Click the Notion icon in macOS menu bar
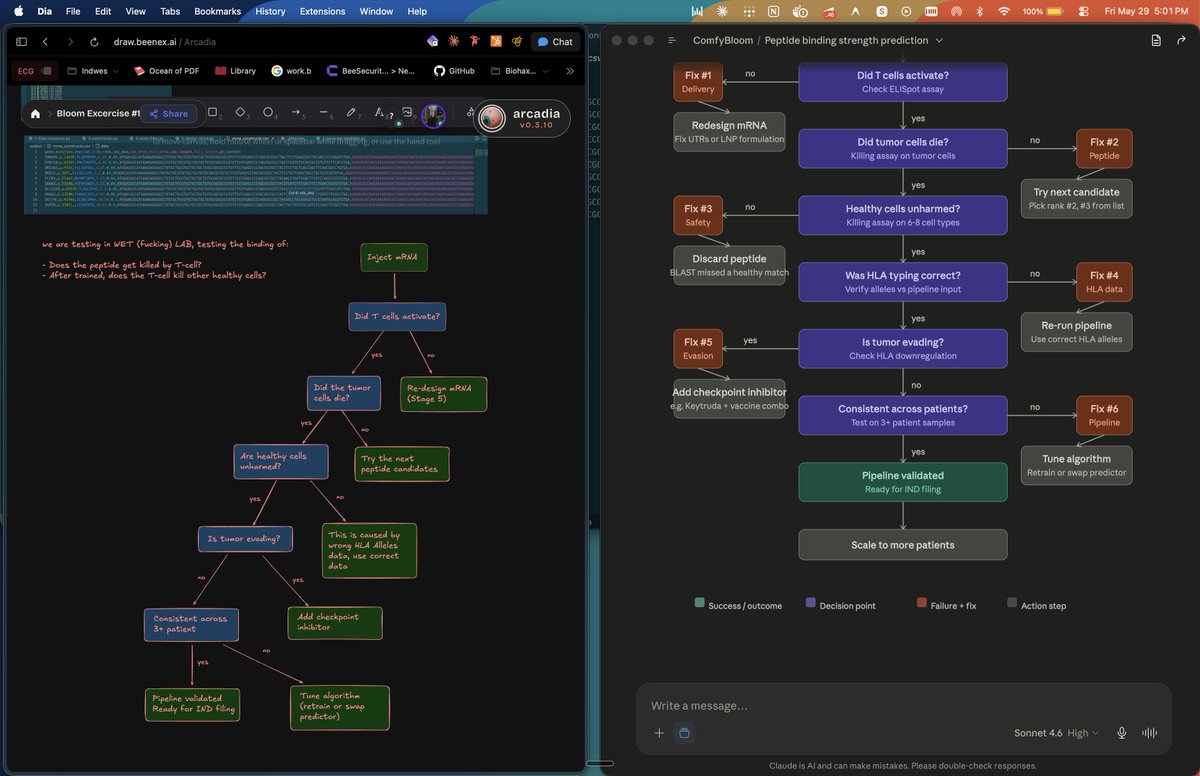This screenshot has width=1200, height=776. pos(773,11)
